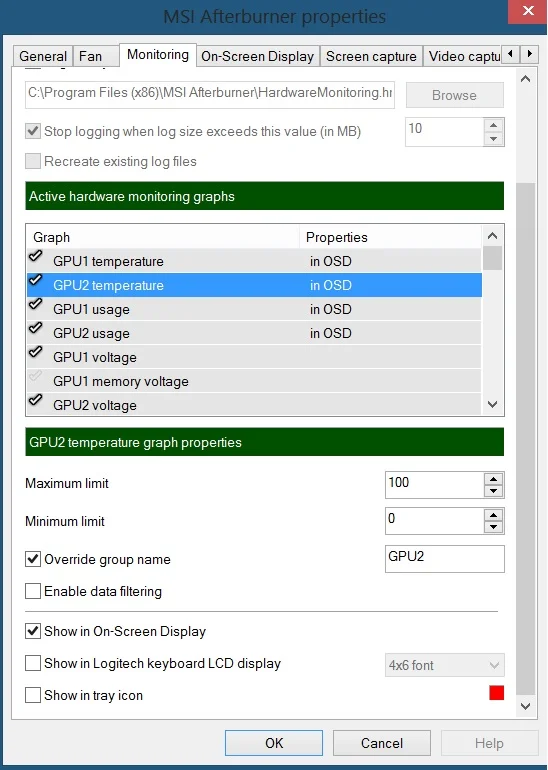Click the graph list scroll up arrow

493,236
